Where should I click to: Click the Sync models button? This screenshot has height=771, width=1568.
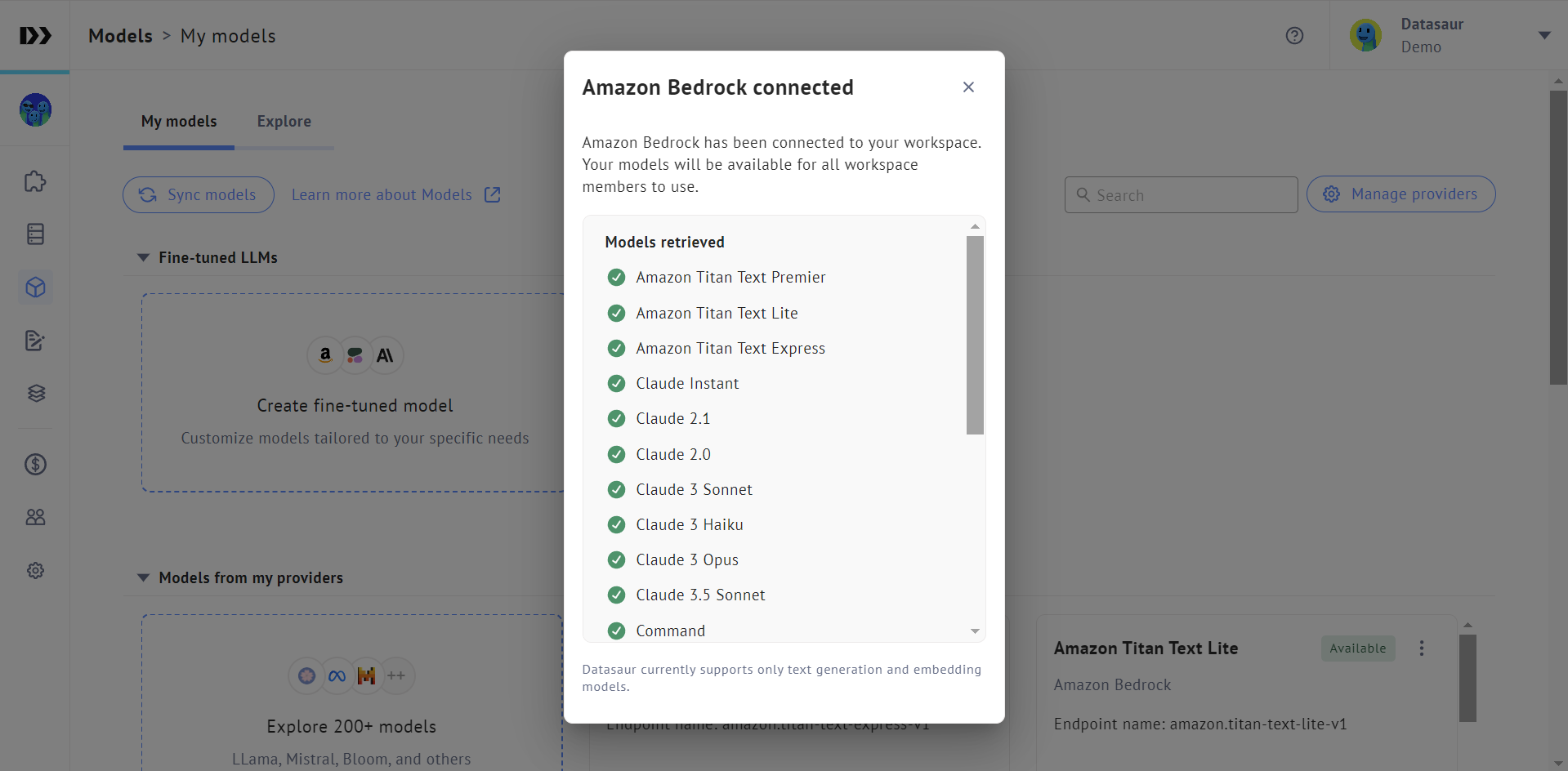pyautogui.click(x=199, y=195)
